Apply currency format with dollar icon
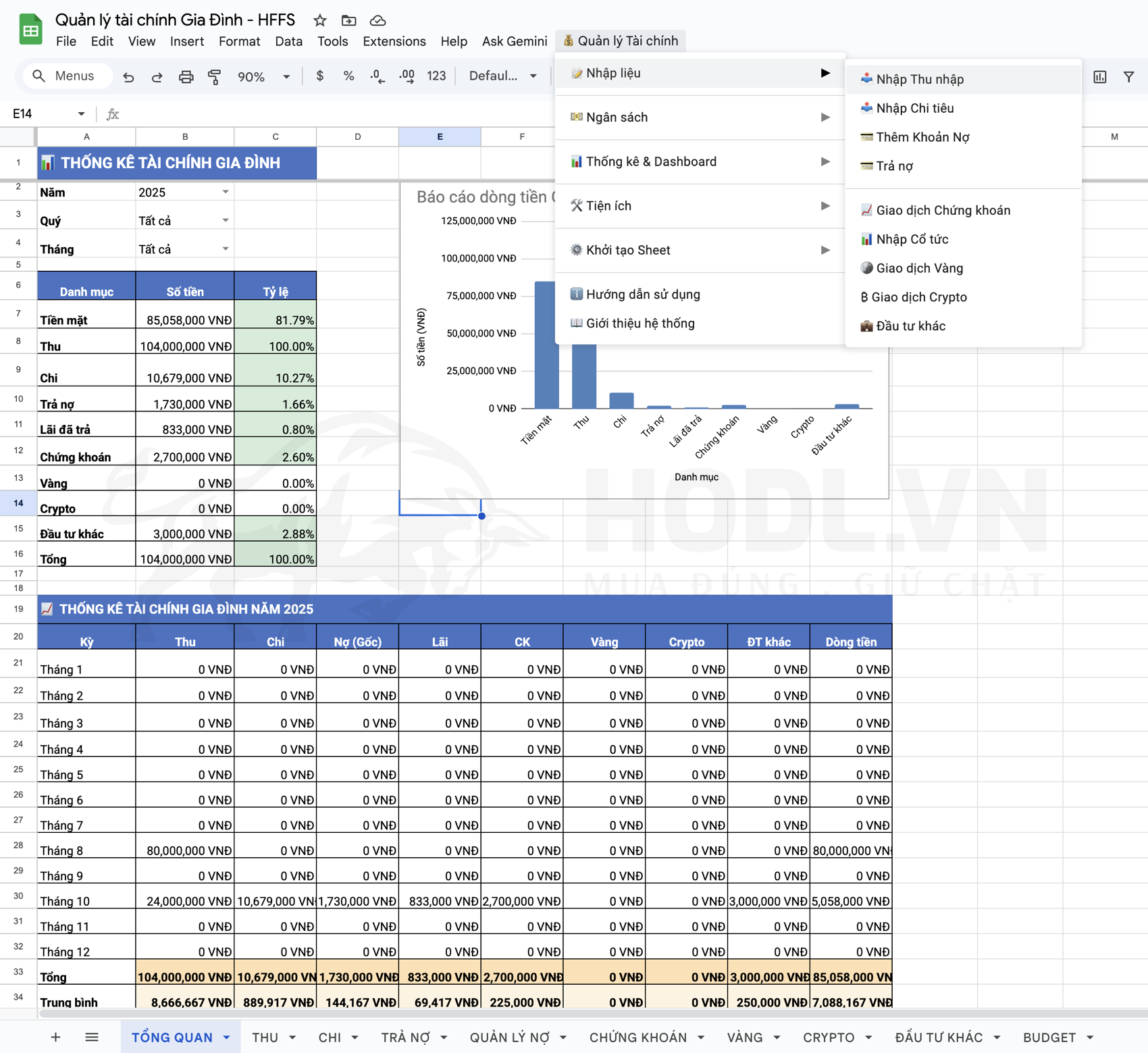 click(x=319, y=76)
